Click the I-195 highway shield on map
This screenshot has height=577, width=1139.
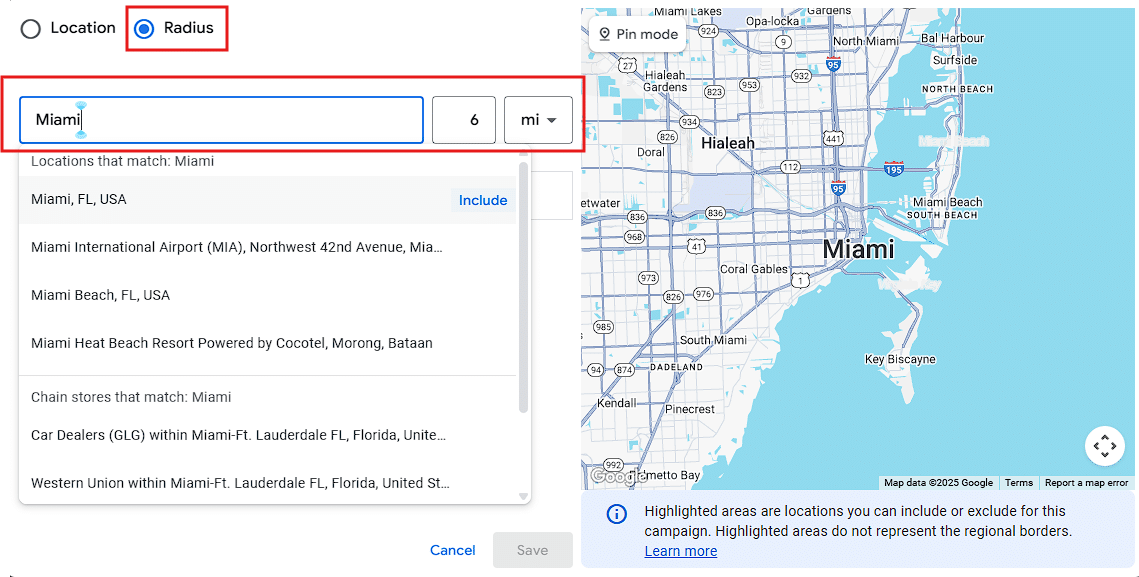pos(894,169)
